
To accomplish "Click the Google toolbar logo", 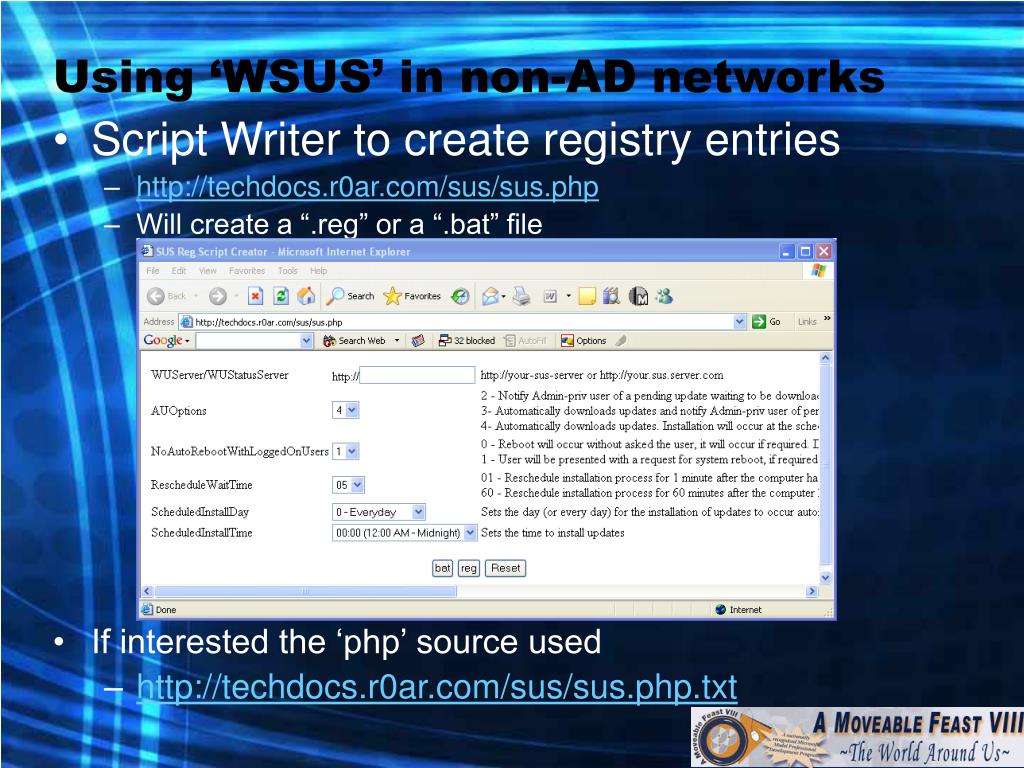I will (163, 340).
